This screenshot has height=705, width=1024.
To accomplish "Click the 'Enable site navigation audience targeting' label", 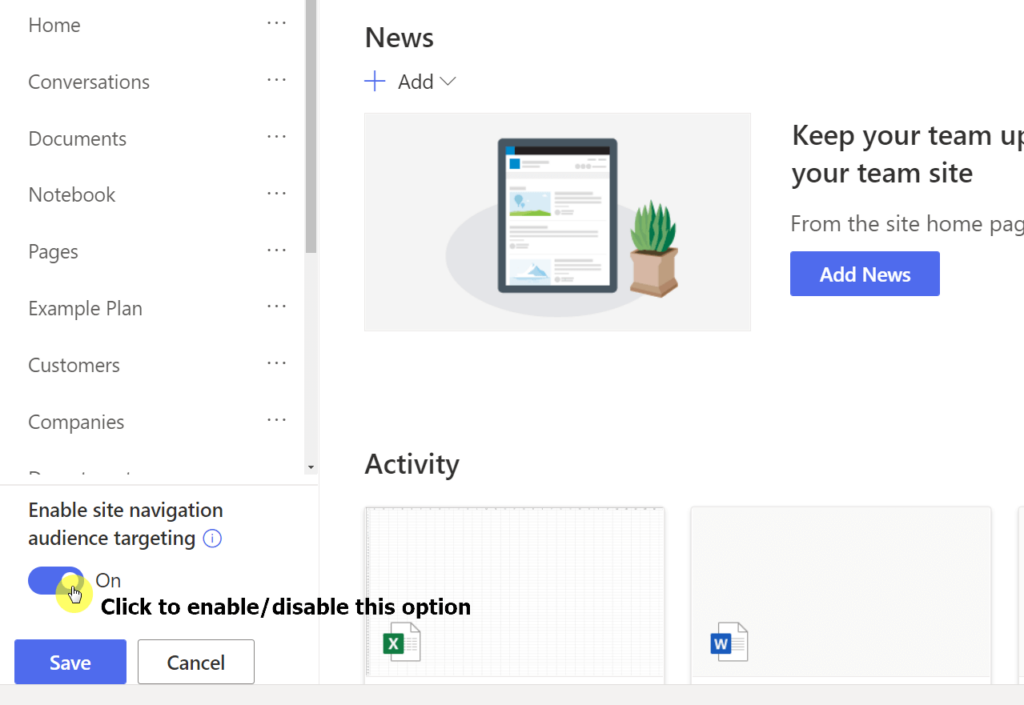I will click(x=125, y=524).
